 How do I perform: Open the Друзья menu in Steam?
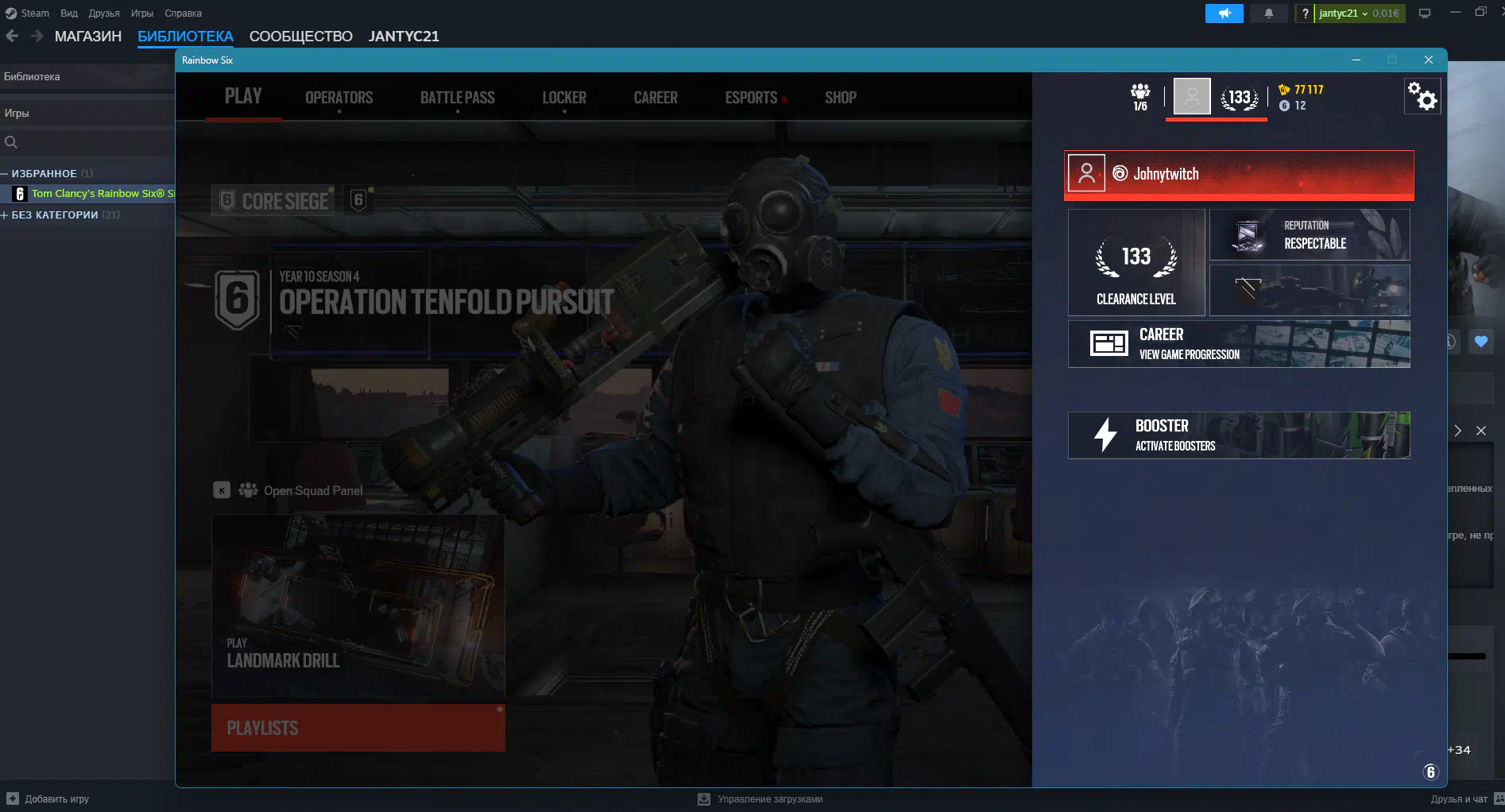coord(103,14)
